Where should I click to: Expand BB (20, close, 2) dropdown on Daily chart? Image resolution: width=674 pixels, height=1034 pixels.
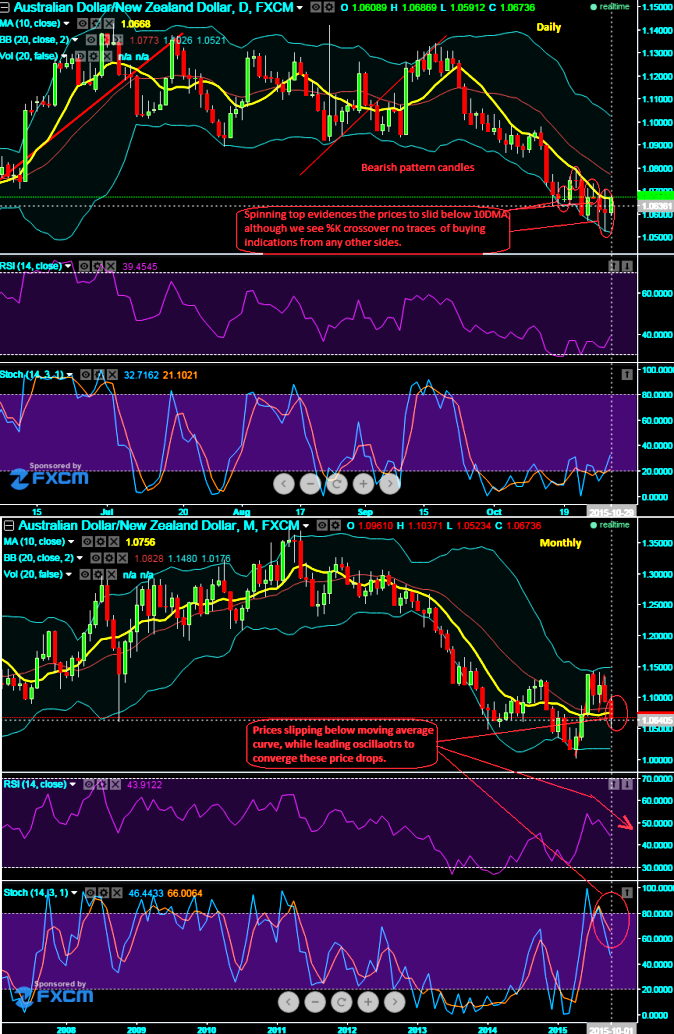coord(75,40)
